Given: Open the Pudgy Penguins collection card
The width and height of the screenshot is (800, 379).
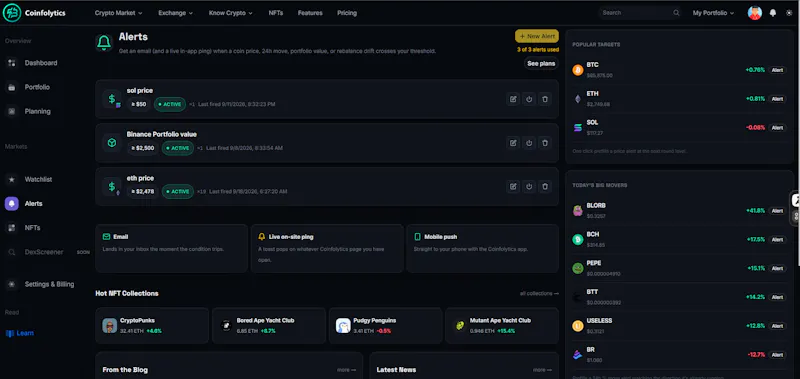Looking at the screenshot, I should pyautogui.click(x=386, y=325).
